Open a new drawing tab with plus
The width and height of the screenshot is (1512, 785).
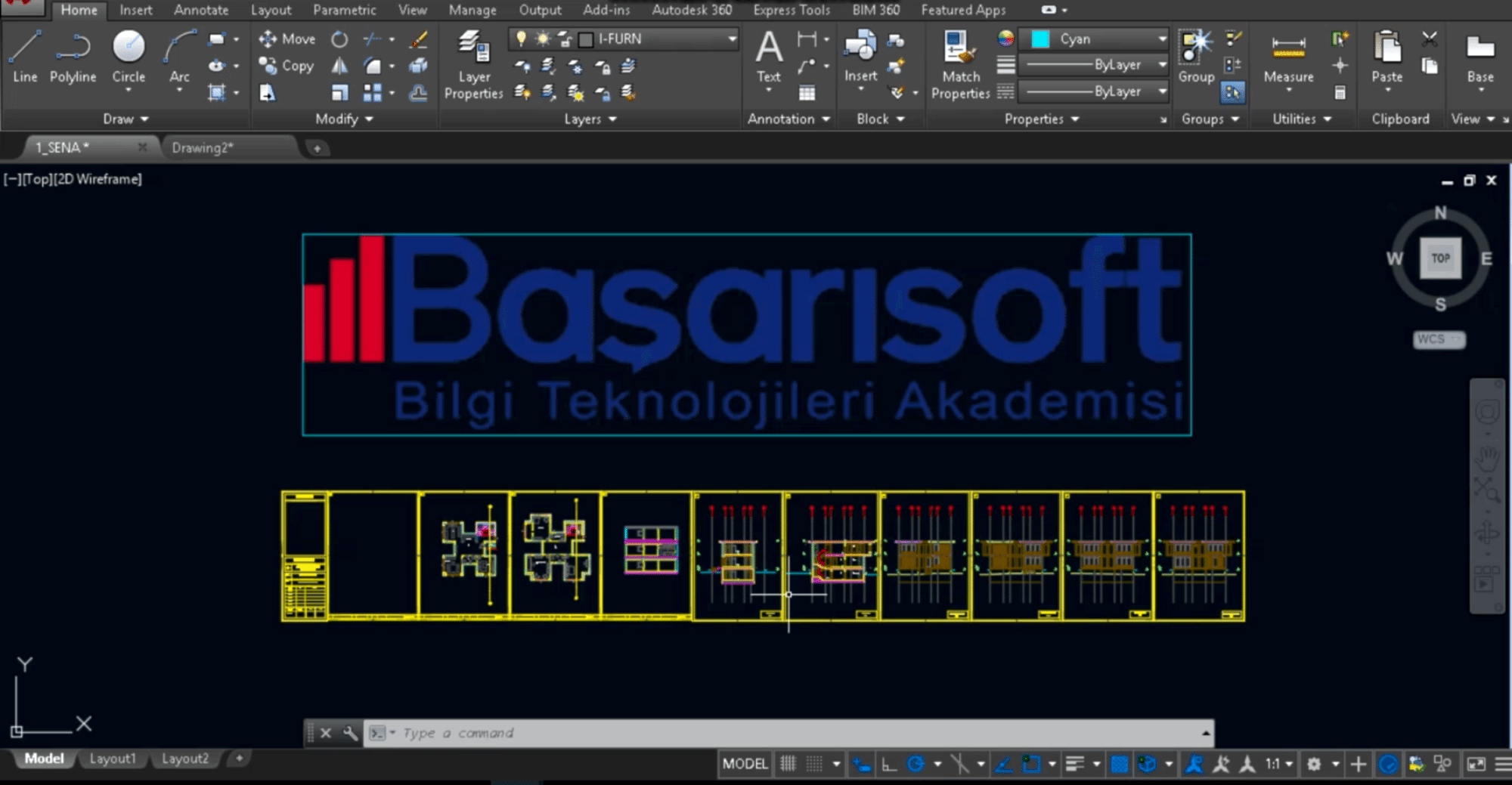click(317, 148)
